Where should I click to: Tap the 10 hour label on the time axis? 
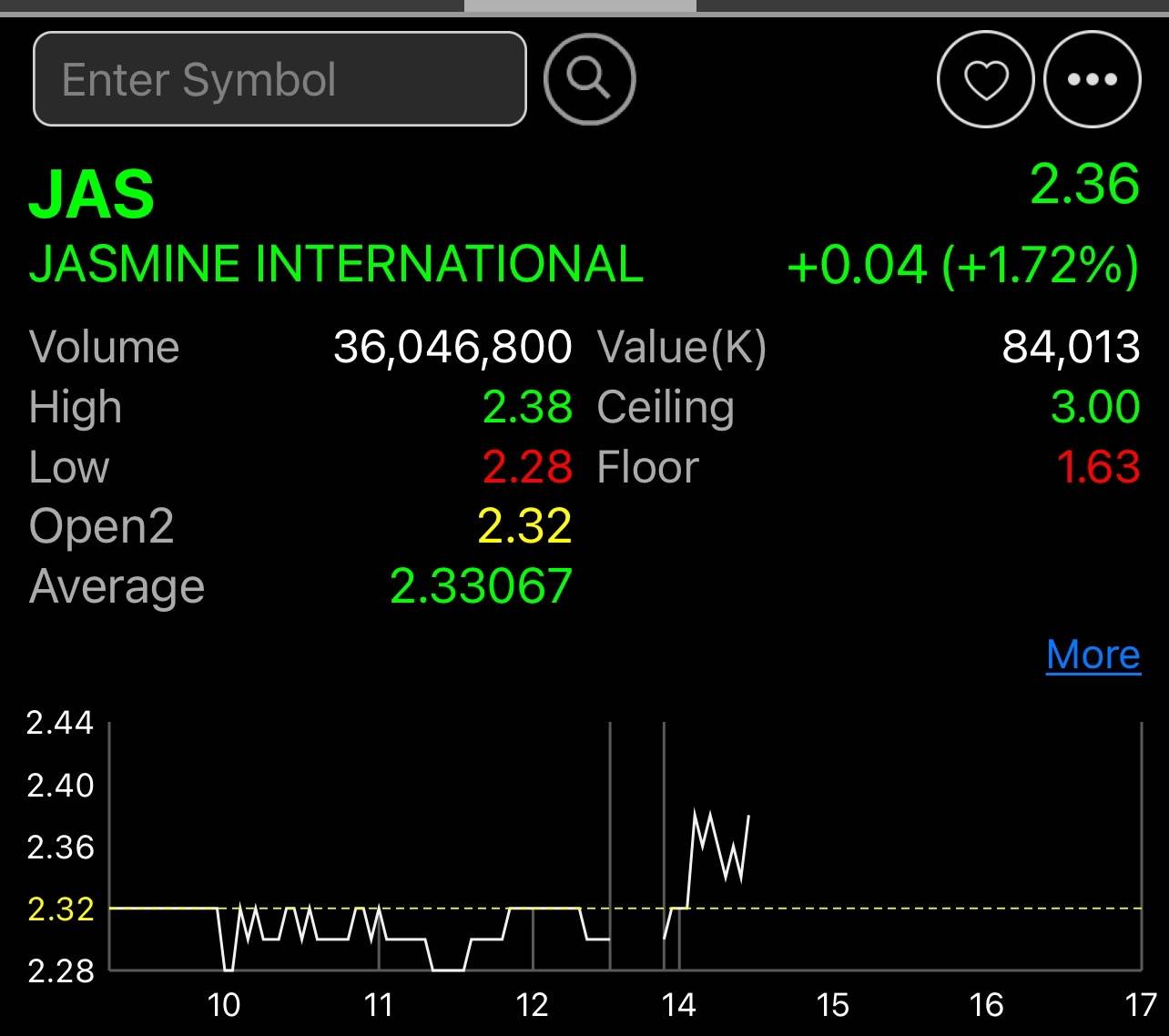223,1005
